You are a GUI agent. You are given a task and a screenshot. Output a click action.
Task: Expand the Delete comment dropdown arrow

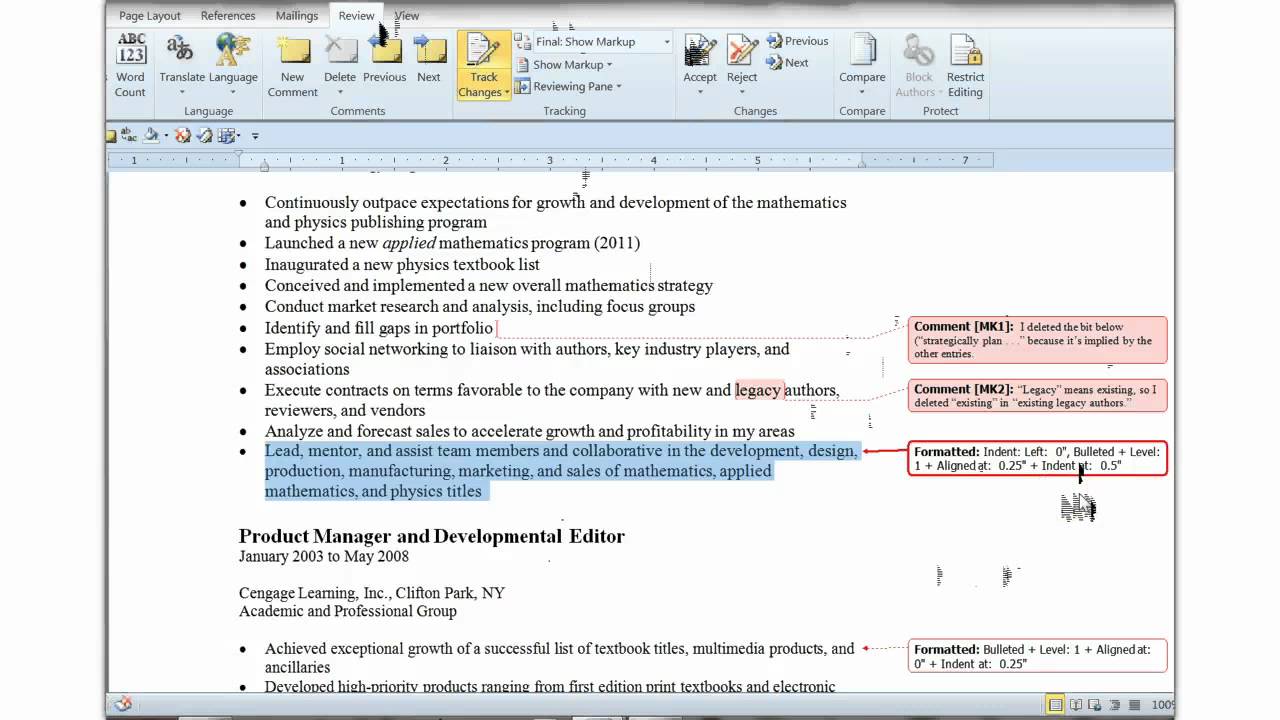(340, 92)
